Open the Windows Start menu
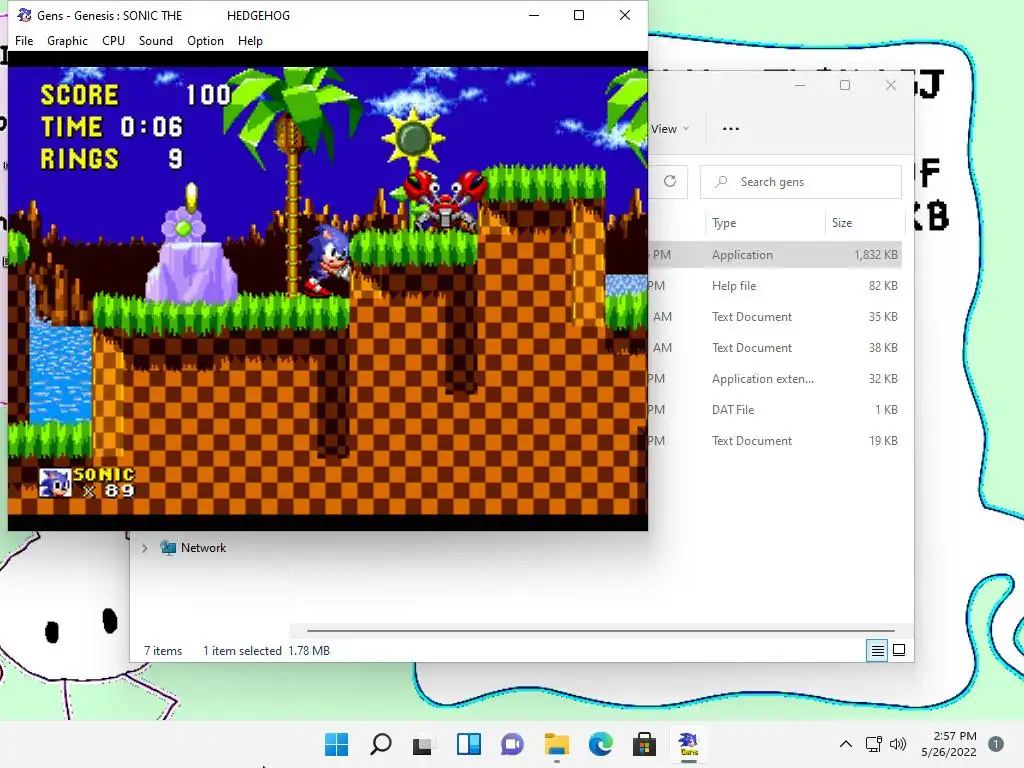This screenshot has height=768, width=1024. (x=337, y=744)
